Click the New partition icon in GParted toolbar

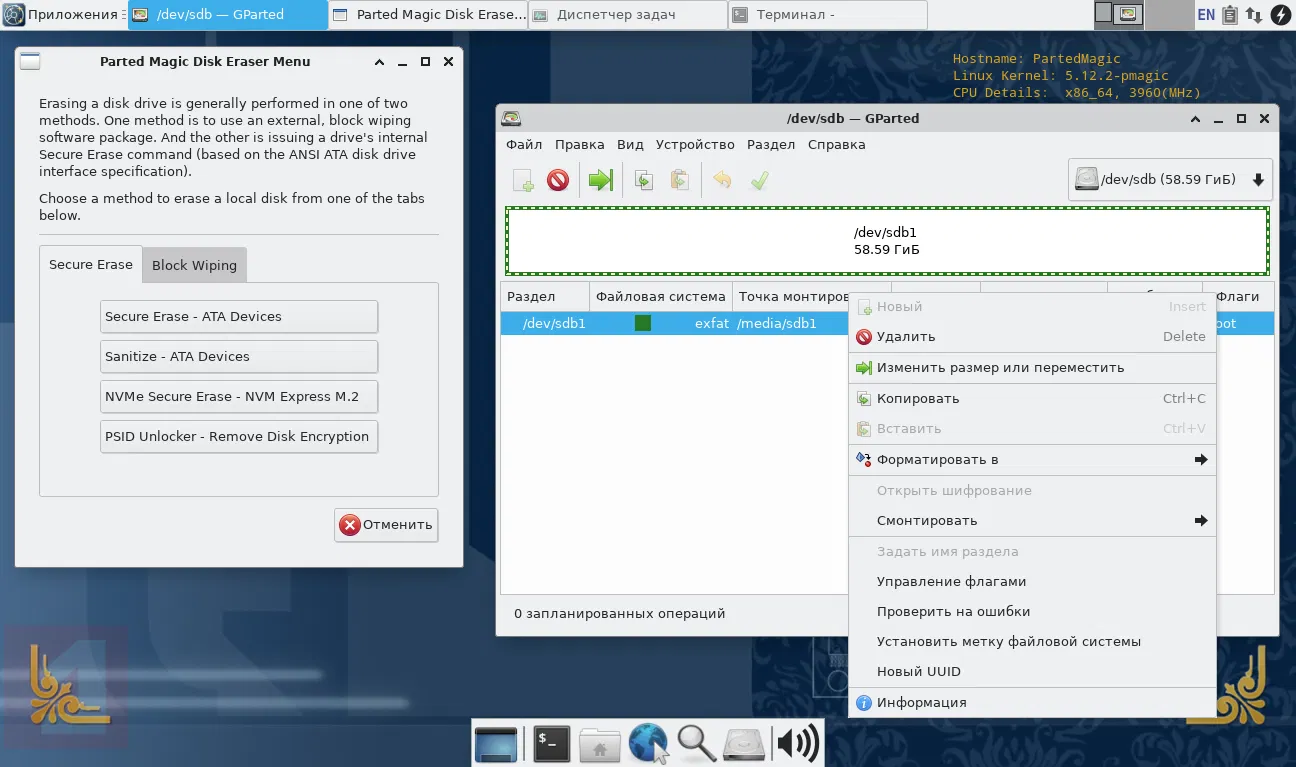tap(523, 180)
